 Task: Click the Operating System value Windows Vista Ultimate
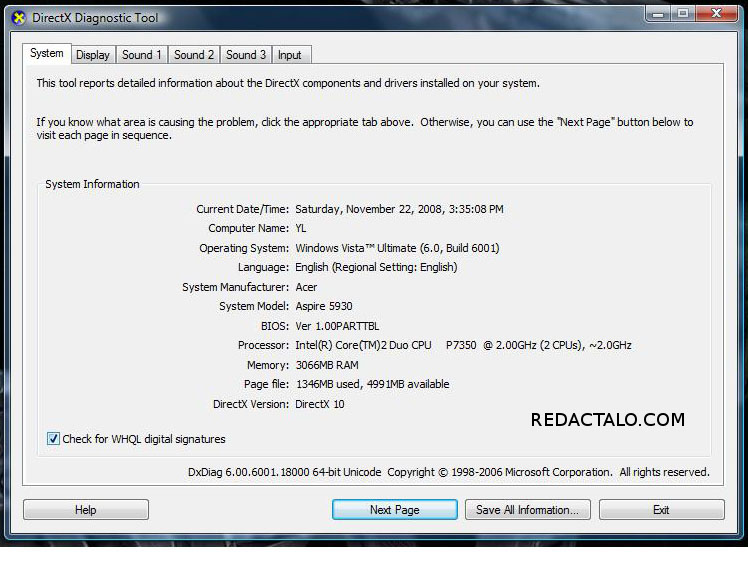coord(397,248)
